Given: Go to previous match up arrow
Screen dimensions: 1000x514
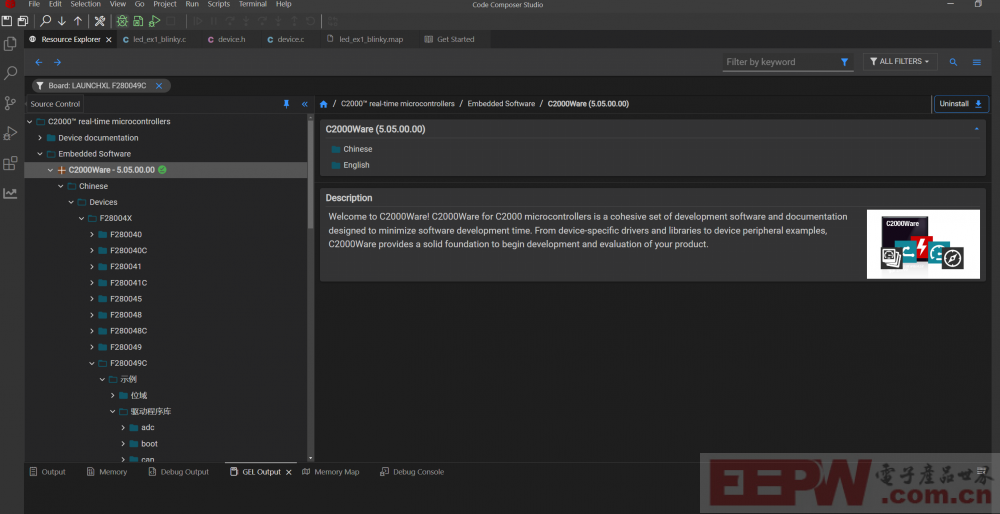Looking at the screenshot, I should click(x=78, y=21).
